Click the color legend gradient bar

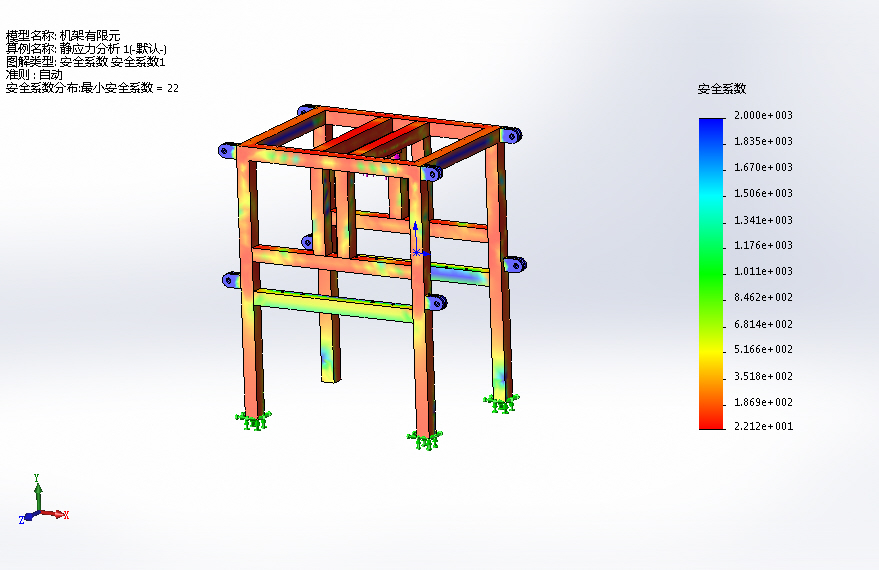coord(711,274)
